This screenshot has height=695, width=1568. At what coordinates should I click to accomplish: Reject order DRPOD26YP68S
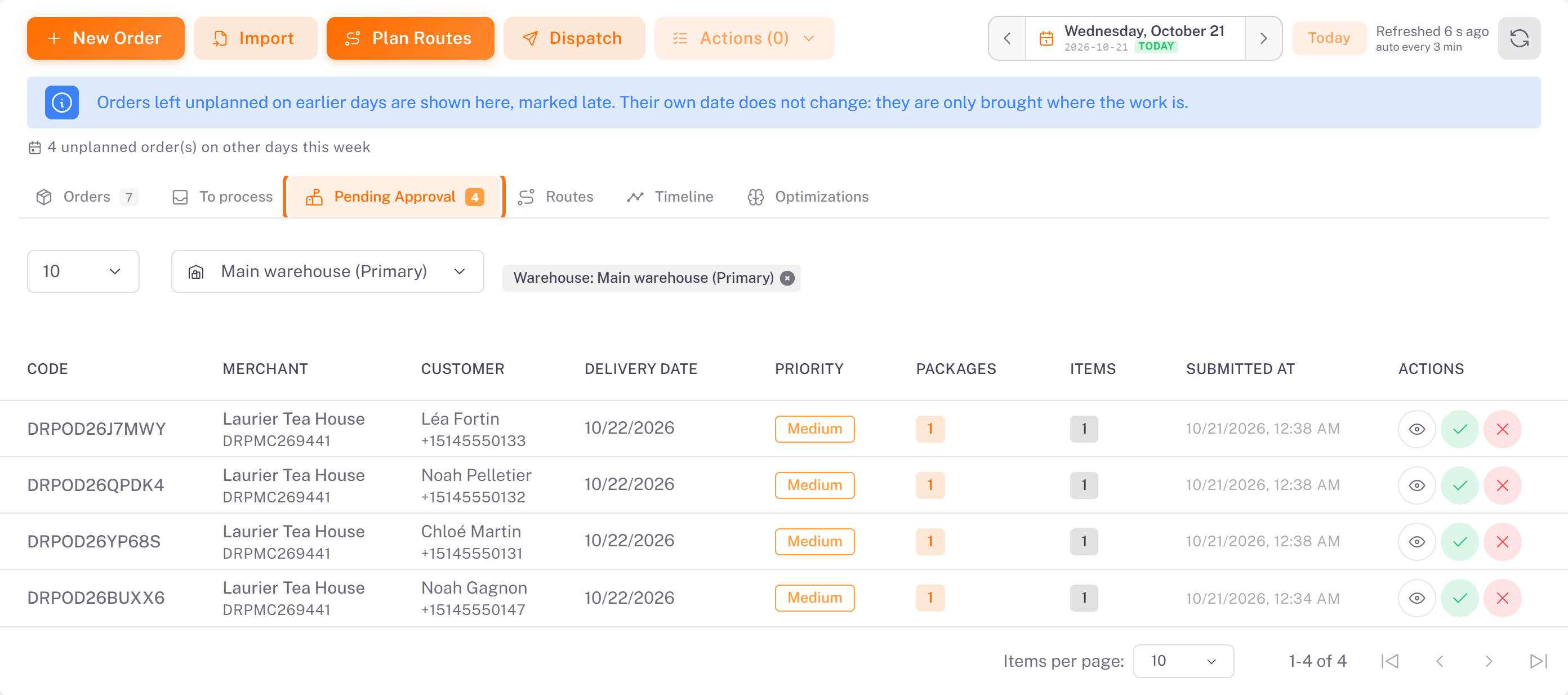pos(1502,542)
